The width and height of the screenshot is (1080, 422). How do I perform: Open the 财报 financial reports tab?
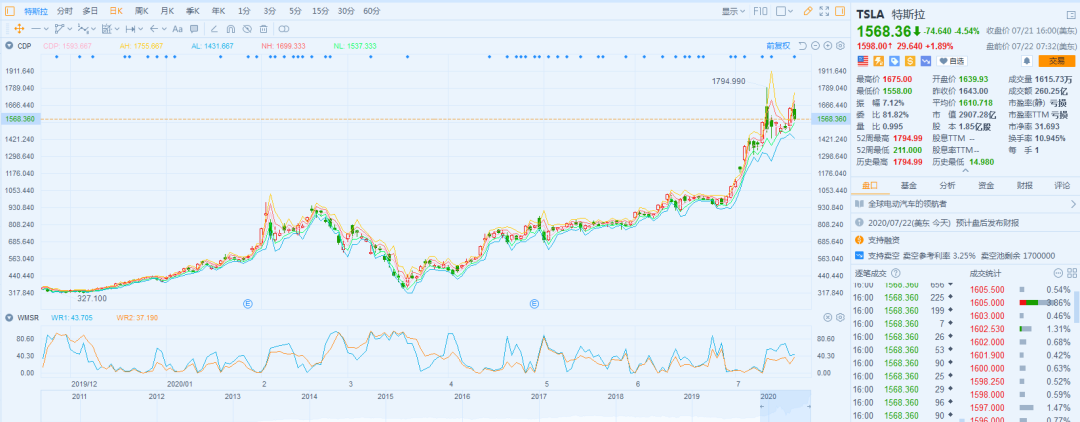(x=1024, y=185)
